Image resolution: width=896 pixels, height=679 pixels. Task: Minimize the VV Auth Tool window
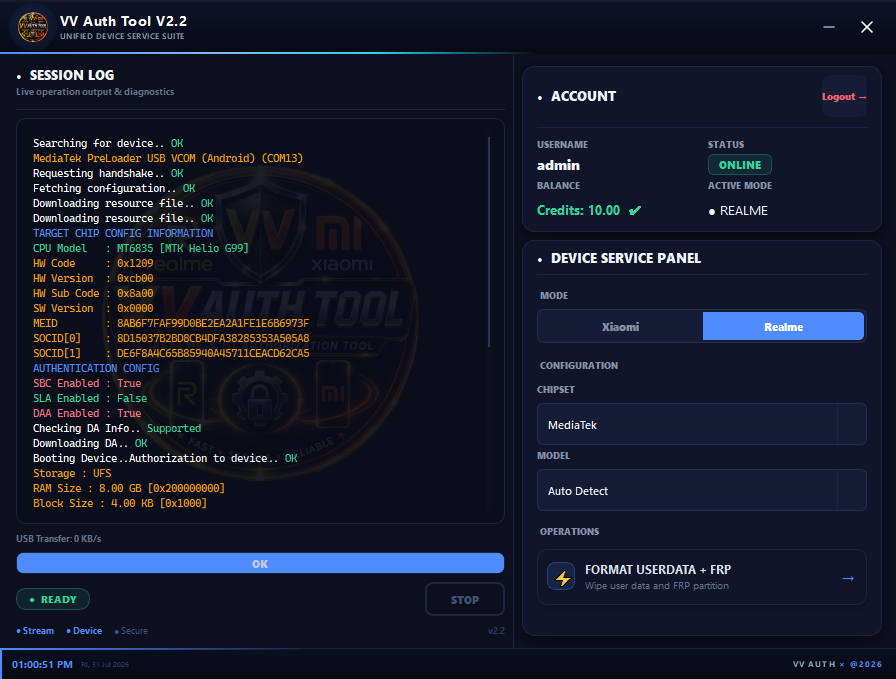829,27
